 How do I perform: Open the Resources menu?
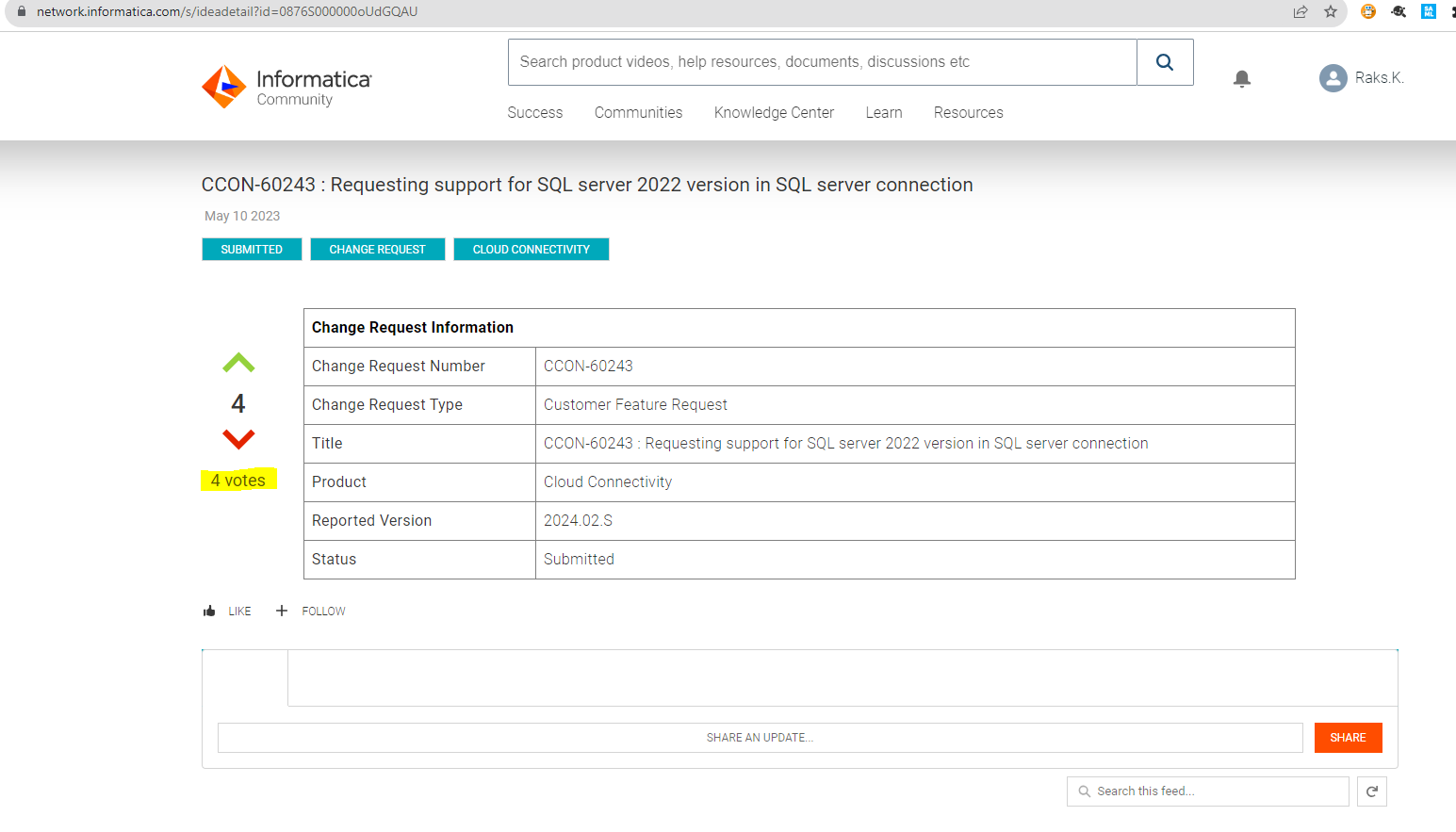(968, 113)
